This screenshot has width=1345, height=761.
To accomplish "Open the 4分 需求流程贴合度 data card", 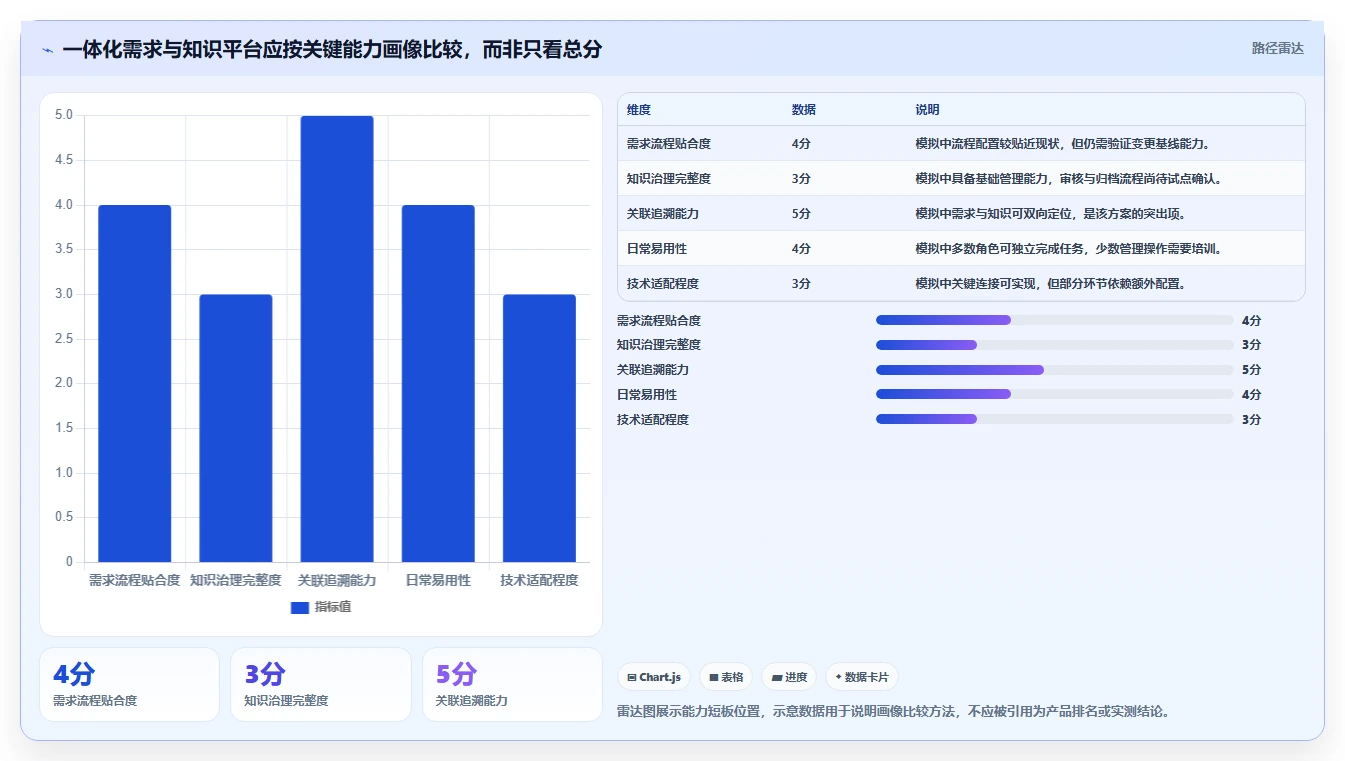I will [x=129, y=684].
